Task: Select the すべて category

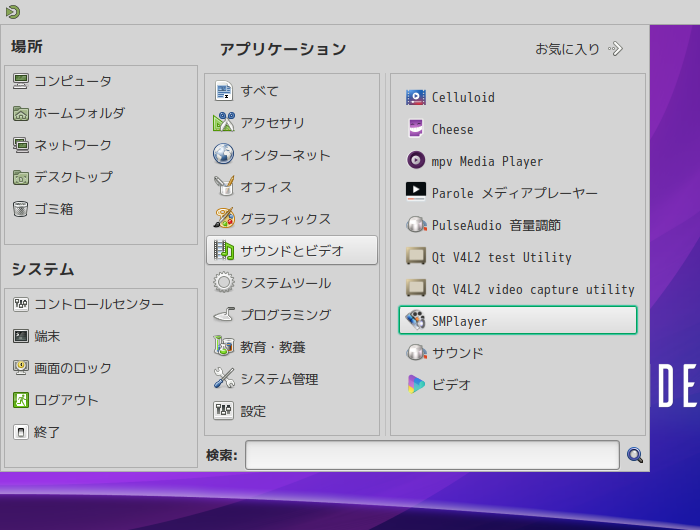Action: coord(292,91)
